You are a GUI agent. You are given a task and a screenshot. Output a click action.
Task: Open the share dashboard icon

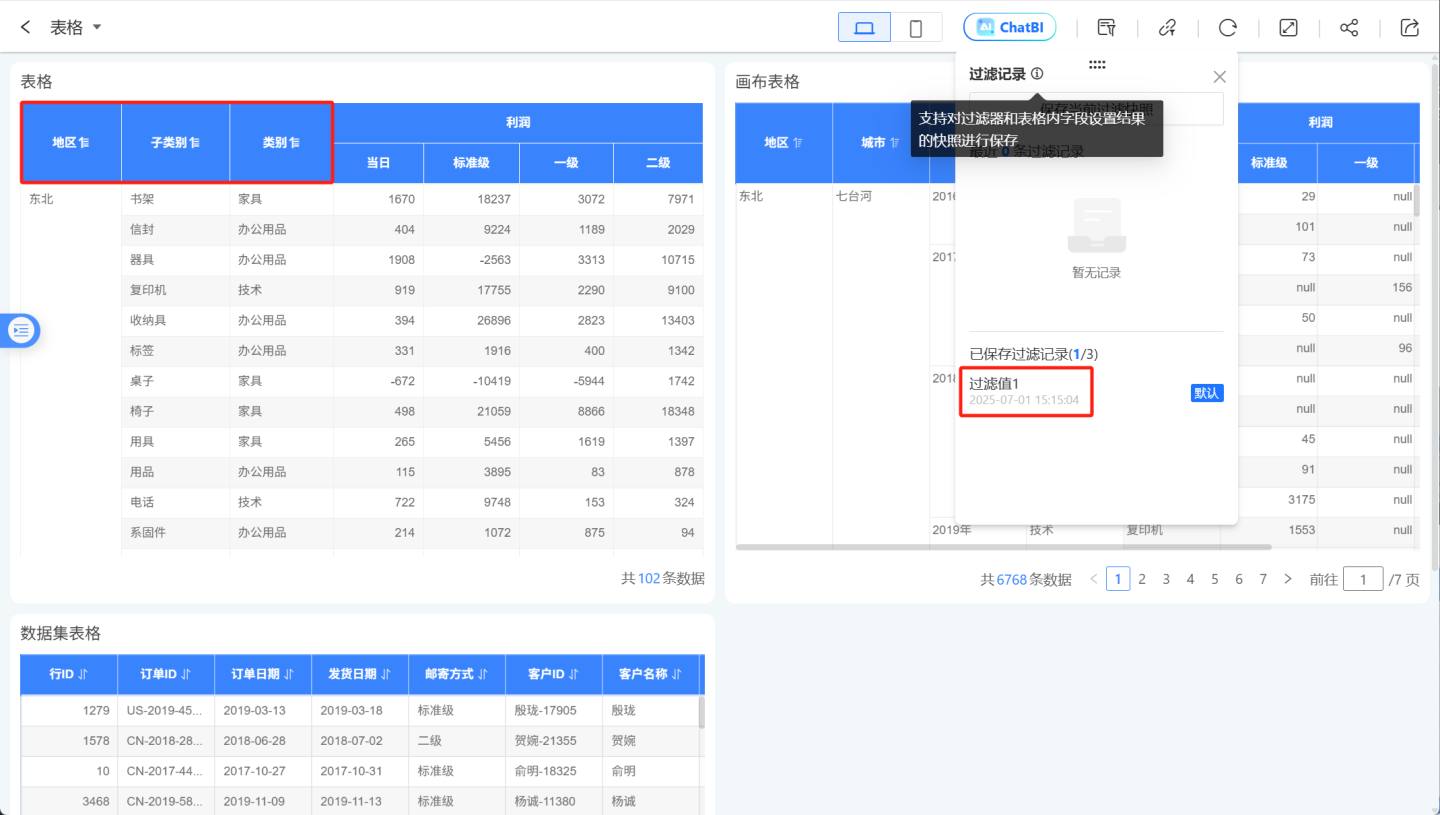pyautogui.click(x=1349, y=27)
